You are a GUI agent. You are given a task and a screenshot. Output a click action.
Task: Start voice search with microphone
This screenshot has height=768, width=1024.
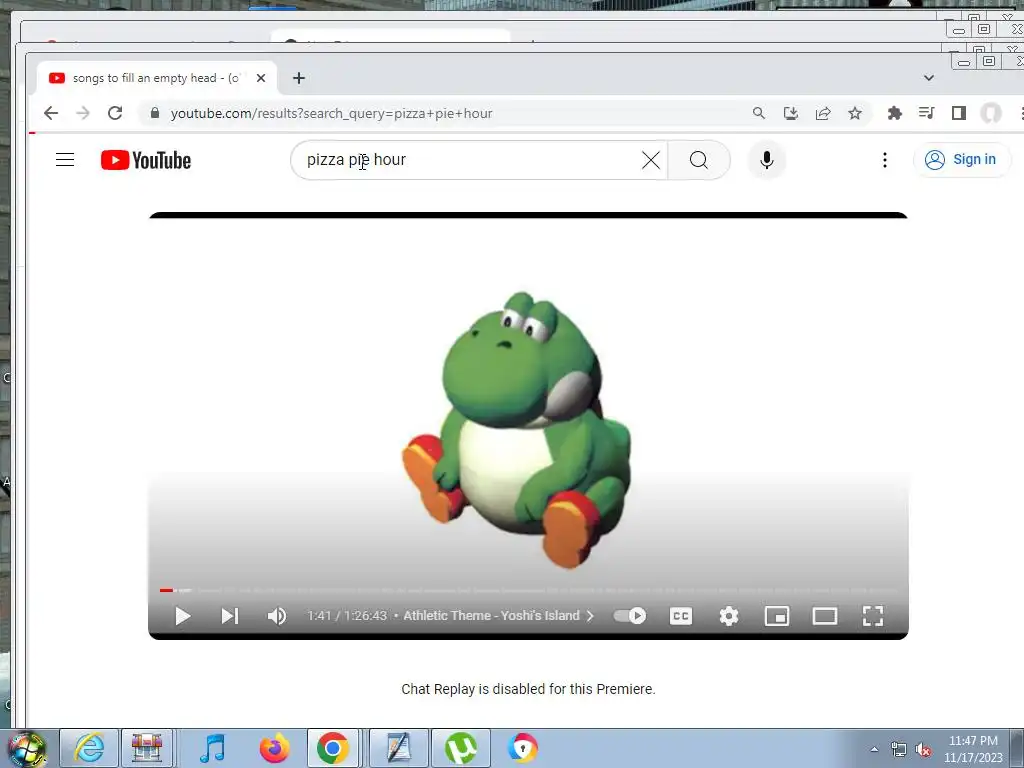coord(767,160)
